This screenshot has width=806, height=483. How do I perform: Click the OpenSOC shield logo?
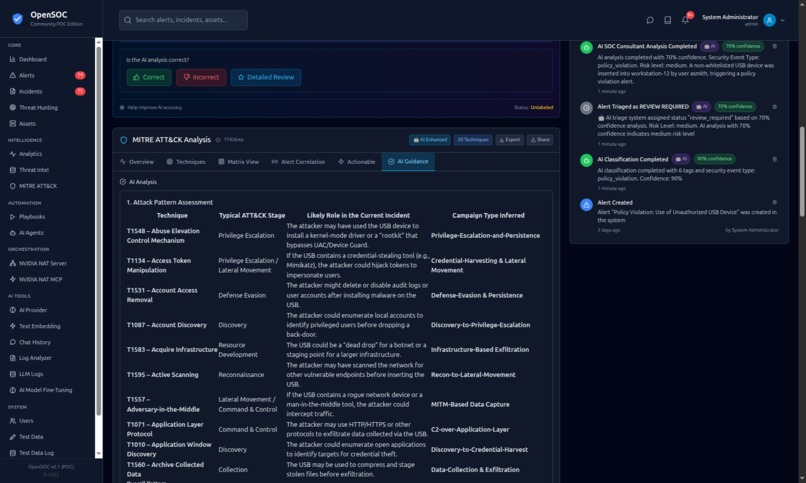(x=17, y=19)
